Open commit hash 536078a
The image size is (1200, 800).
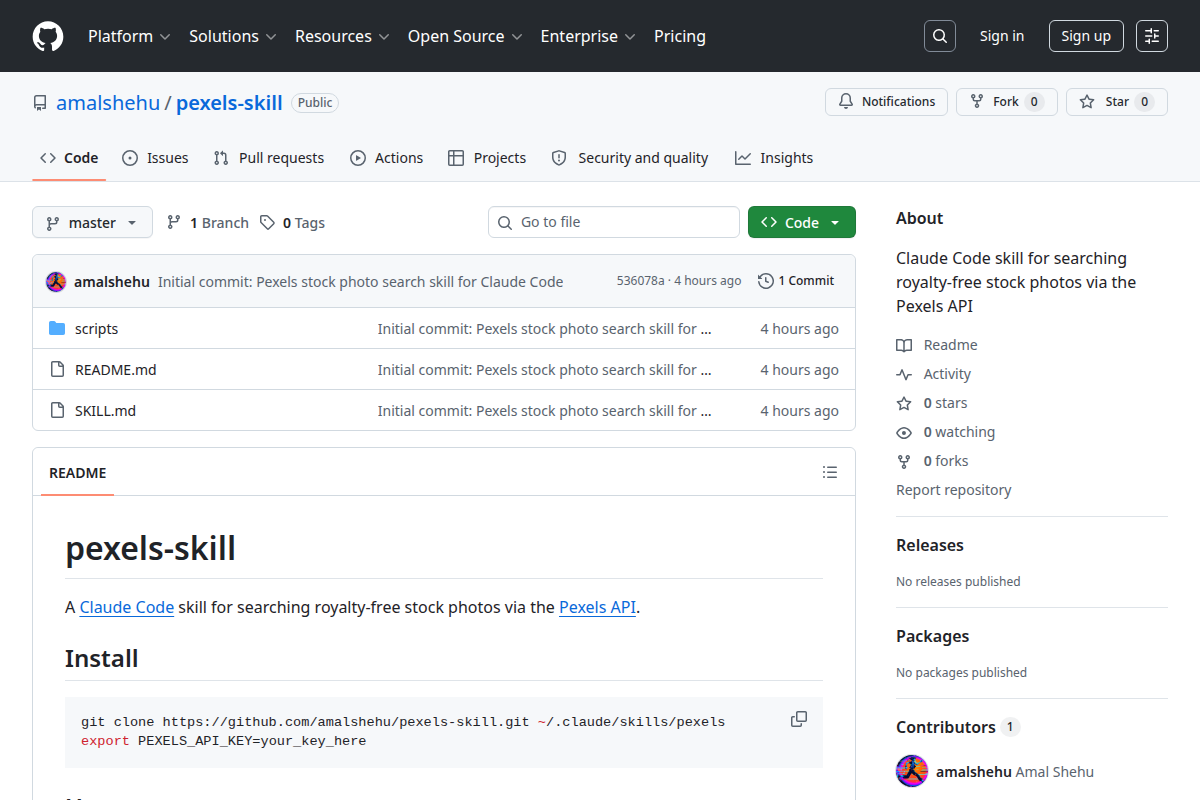pos(641,281)
